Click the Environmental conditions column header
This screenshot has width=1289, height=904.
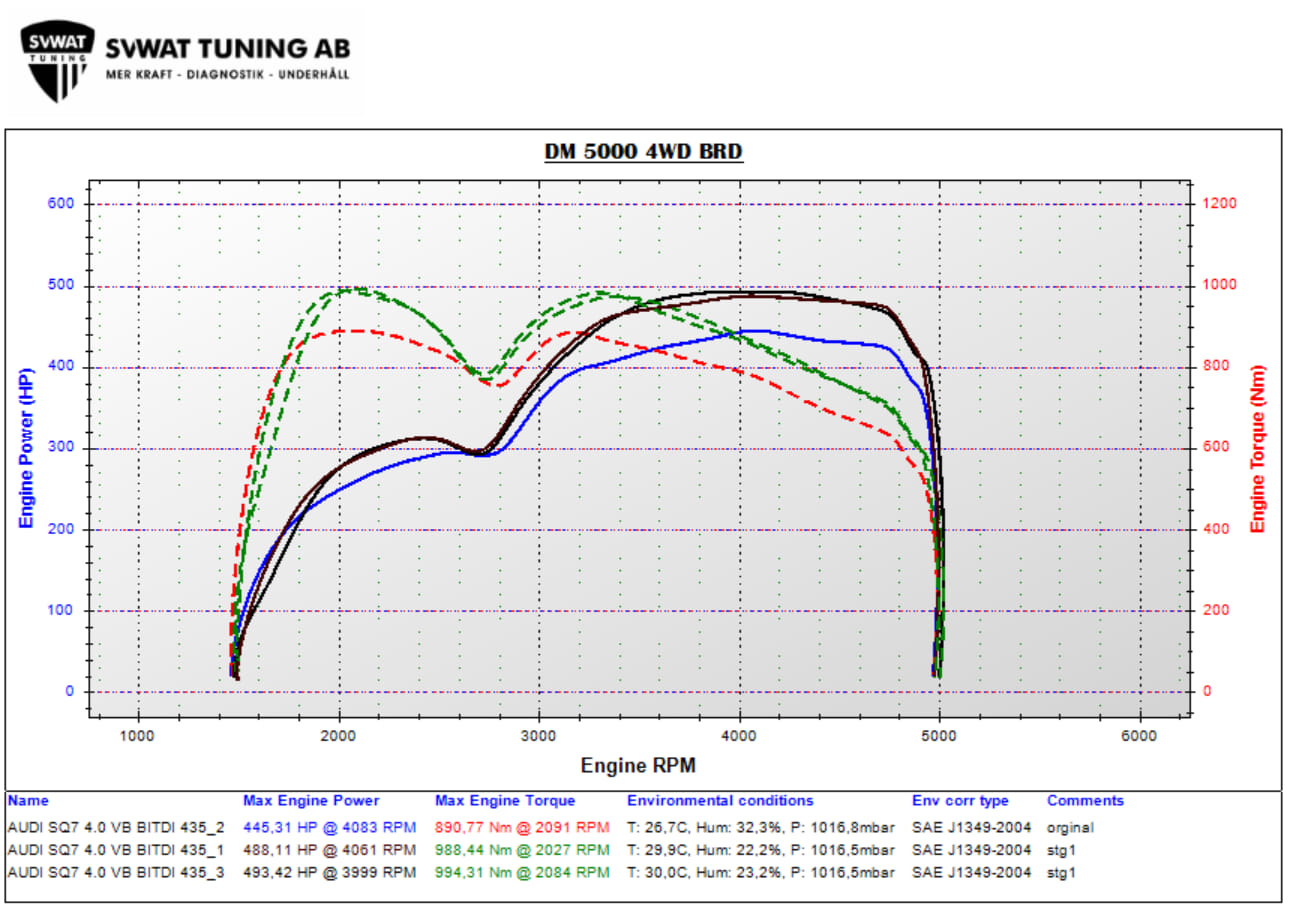click(x=720, y=801)
